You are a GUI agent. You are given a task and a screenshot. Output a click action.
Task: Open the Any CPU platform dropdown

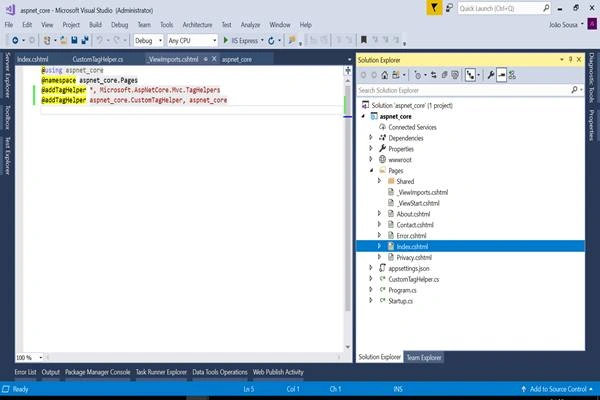point(192,41)
